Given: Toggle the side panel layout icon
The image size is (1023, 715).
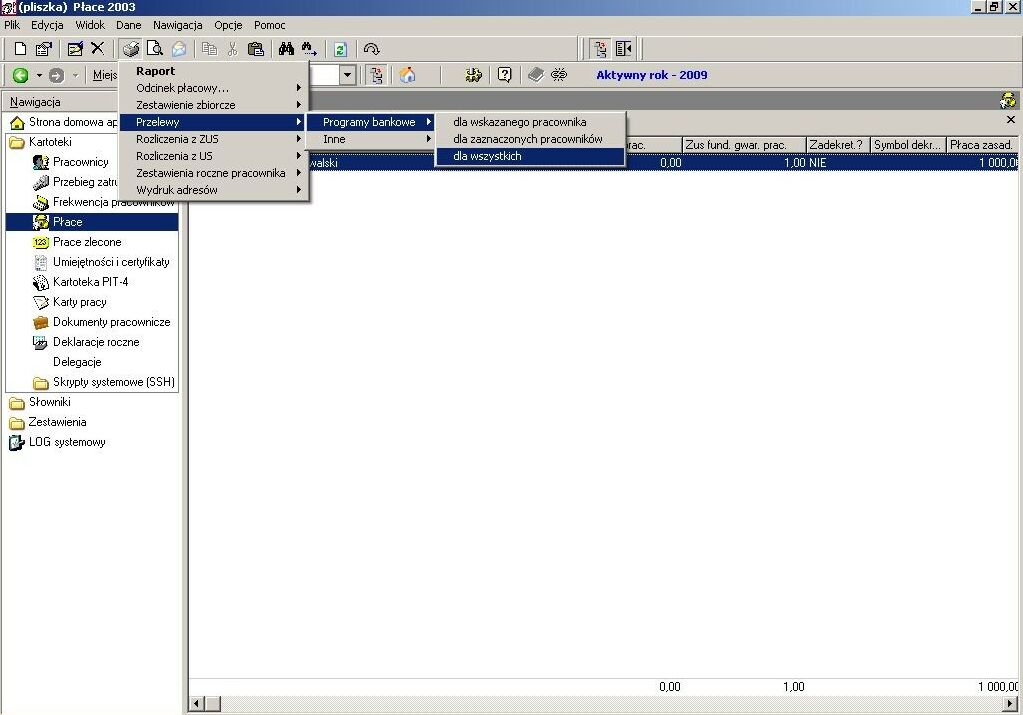Looking at the screenshot, I should click(624, 49).
